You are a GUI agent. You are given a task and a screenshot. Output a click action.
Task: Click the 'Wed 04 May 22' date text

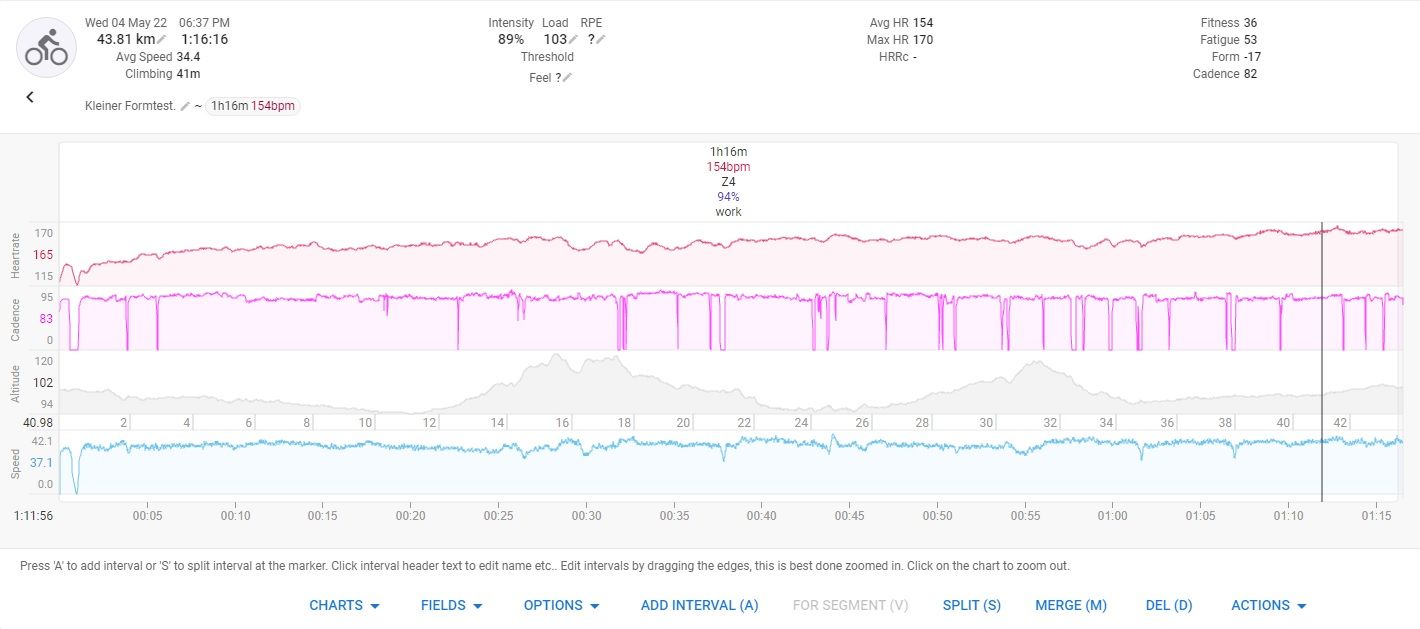tap(126, 22)
